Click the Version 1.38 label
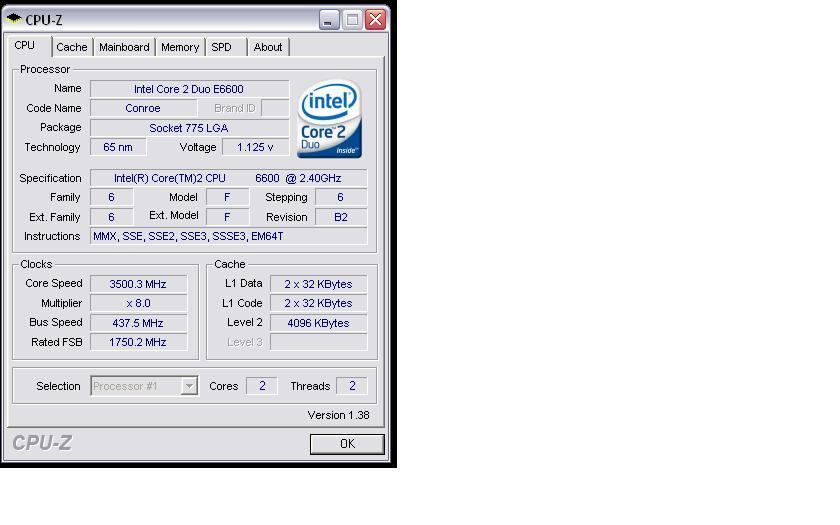Screen dimensions: 840x525 339,415
